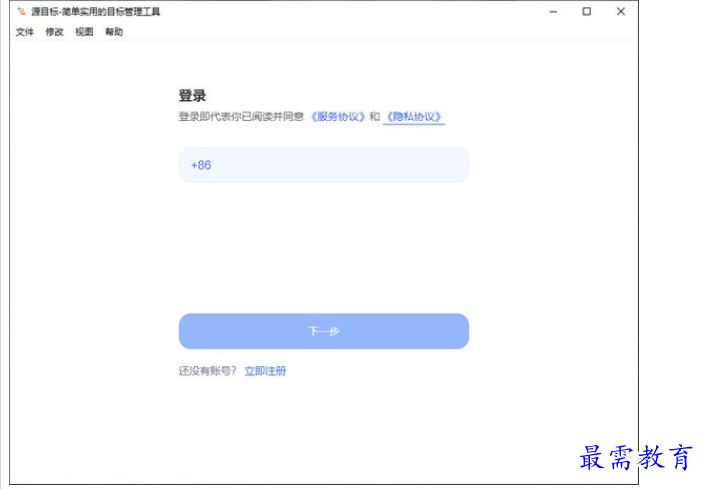Image resolution: width=701 pixels, height=489 pixels.
Task: Maximize the 源目标 window
Action: (x=587, y=12)
